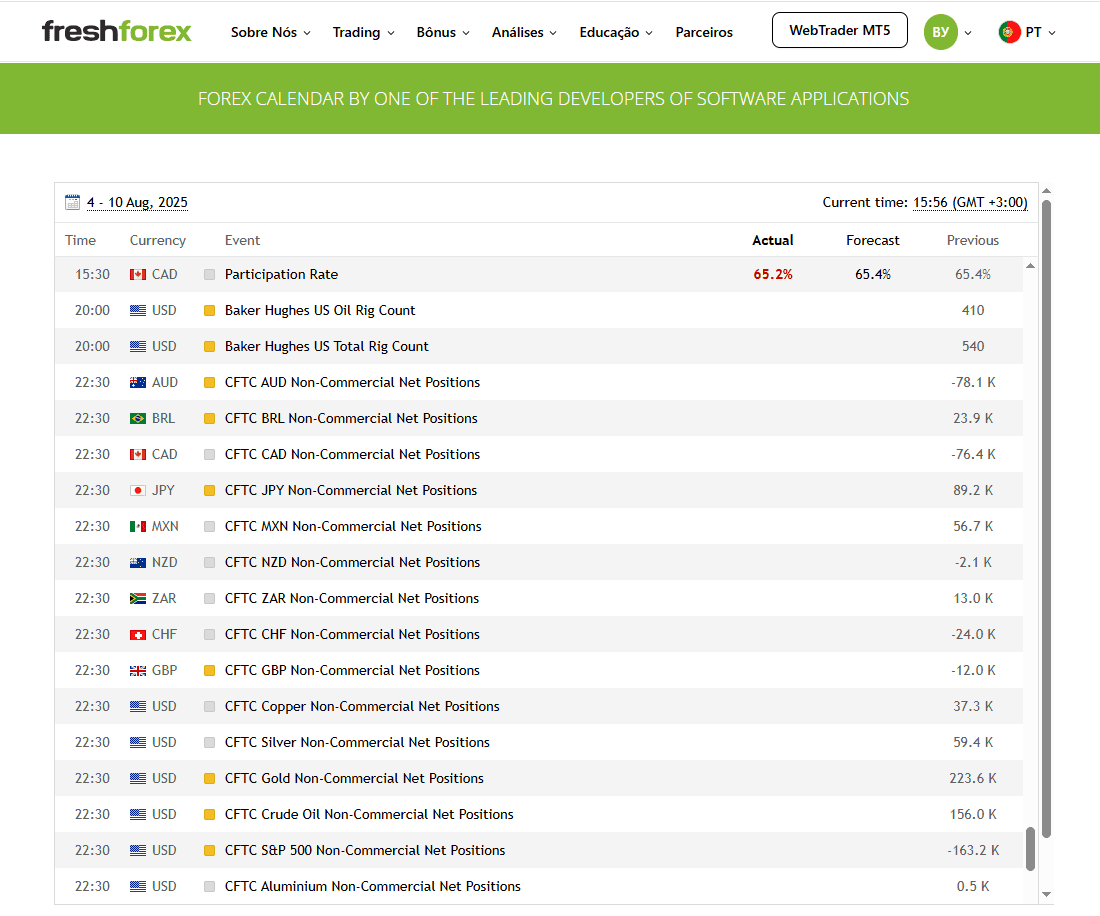This screenshot has height=916, width=1100.
Task: Toggle importance marker for CFTC MXN Net Positions
Action: click(x=209, y=526)
